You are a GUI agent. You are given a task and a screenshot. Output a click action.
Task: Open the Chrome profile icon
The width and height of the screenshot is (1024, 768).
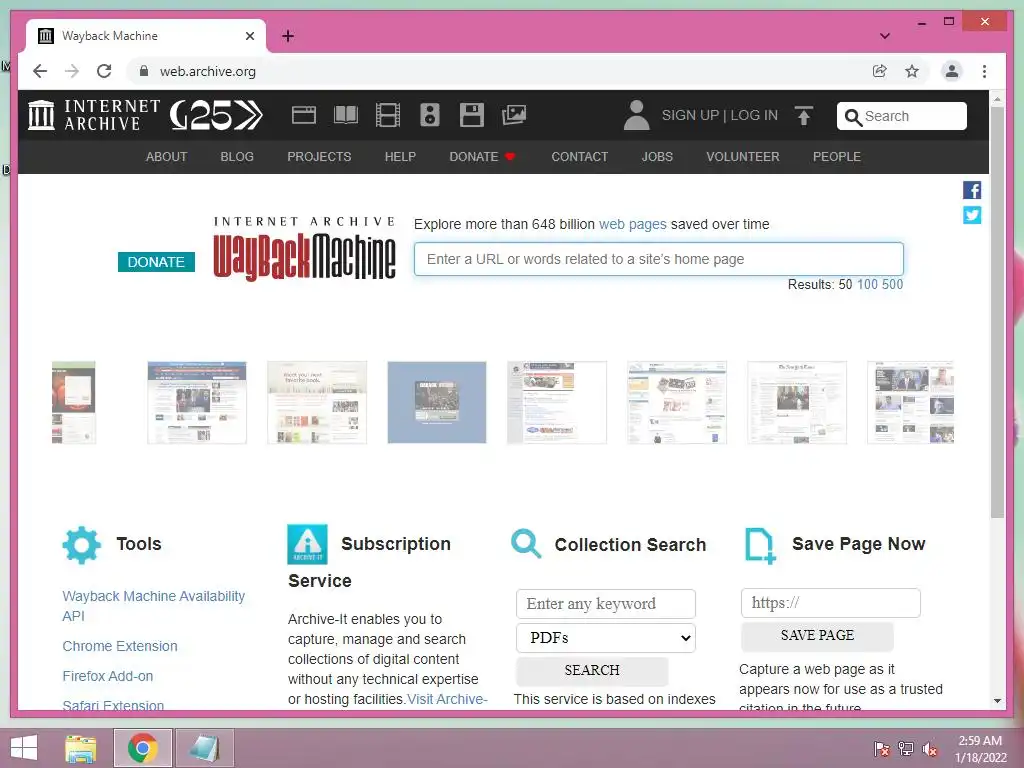coord(952,71)
